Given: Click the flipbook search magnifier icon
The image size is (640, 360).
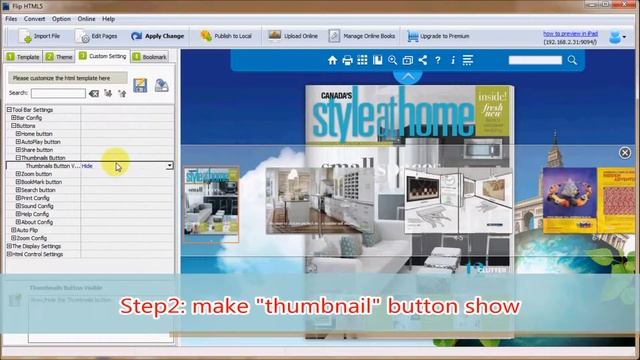Looking at the screenshot, I should click(572, 60).
